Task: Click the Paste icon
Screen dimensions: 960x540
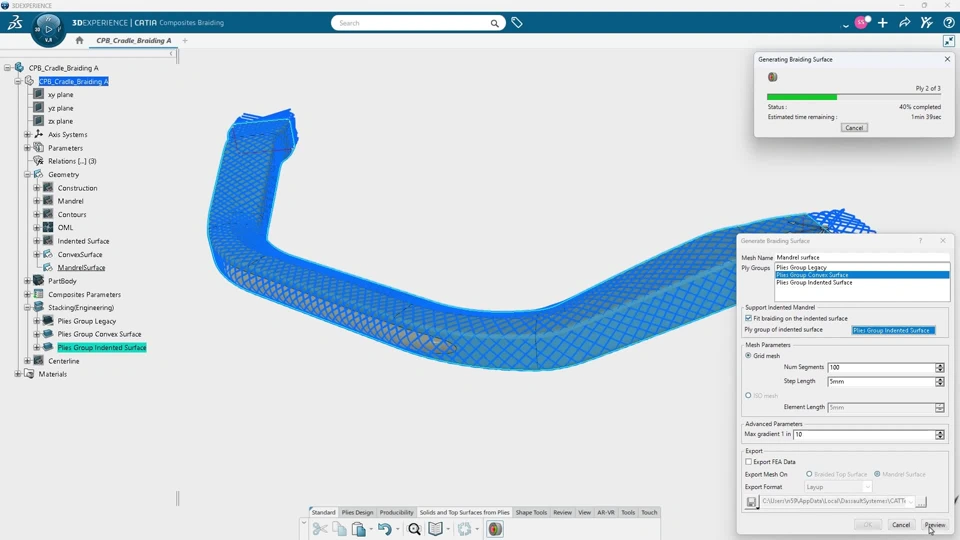Action: coord(359,529)
